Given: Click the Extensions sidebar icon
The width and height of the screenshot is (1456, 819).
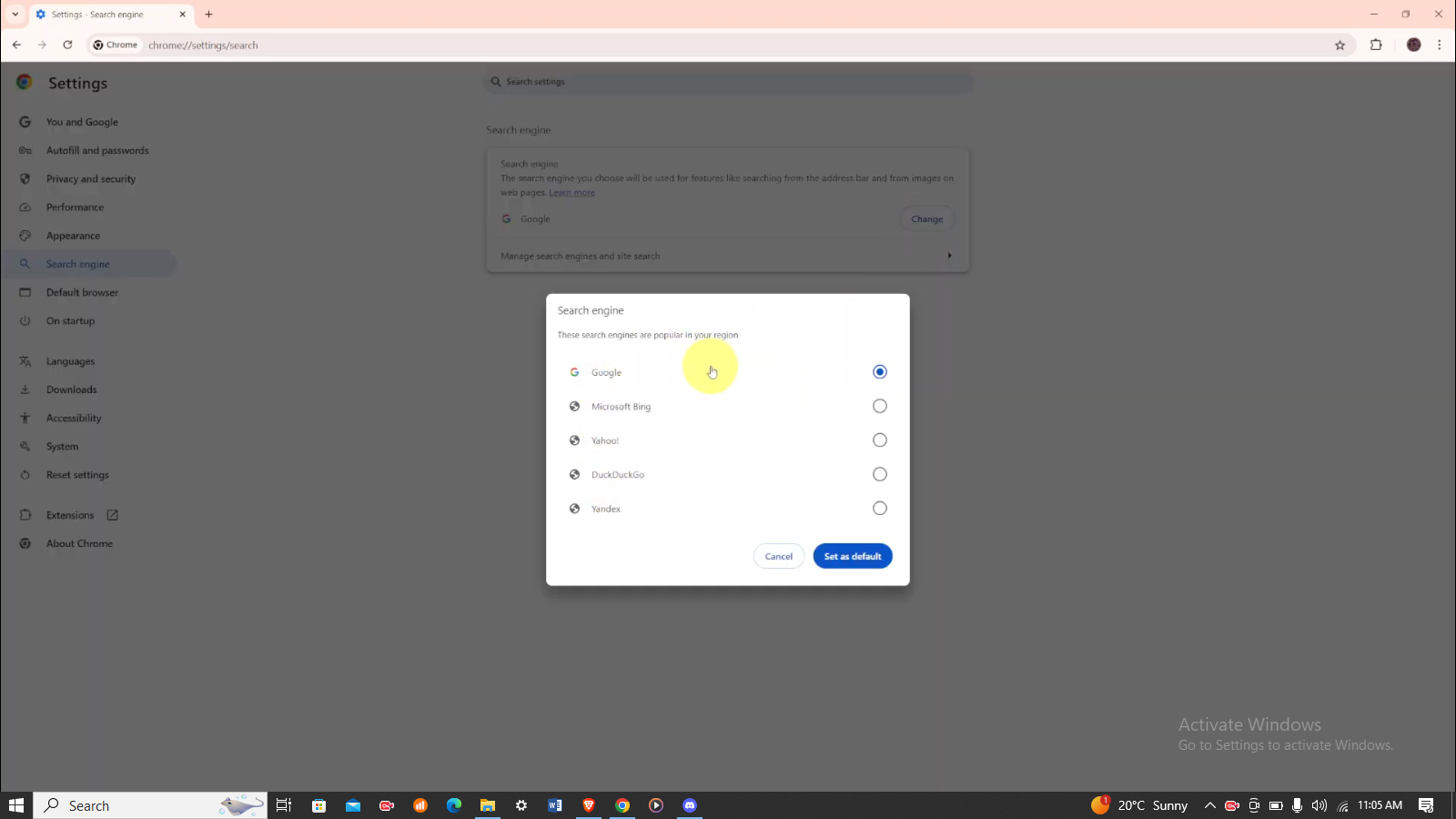Looking at the screenshot, I should click(25, 515).
